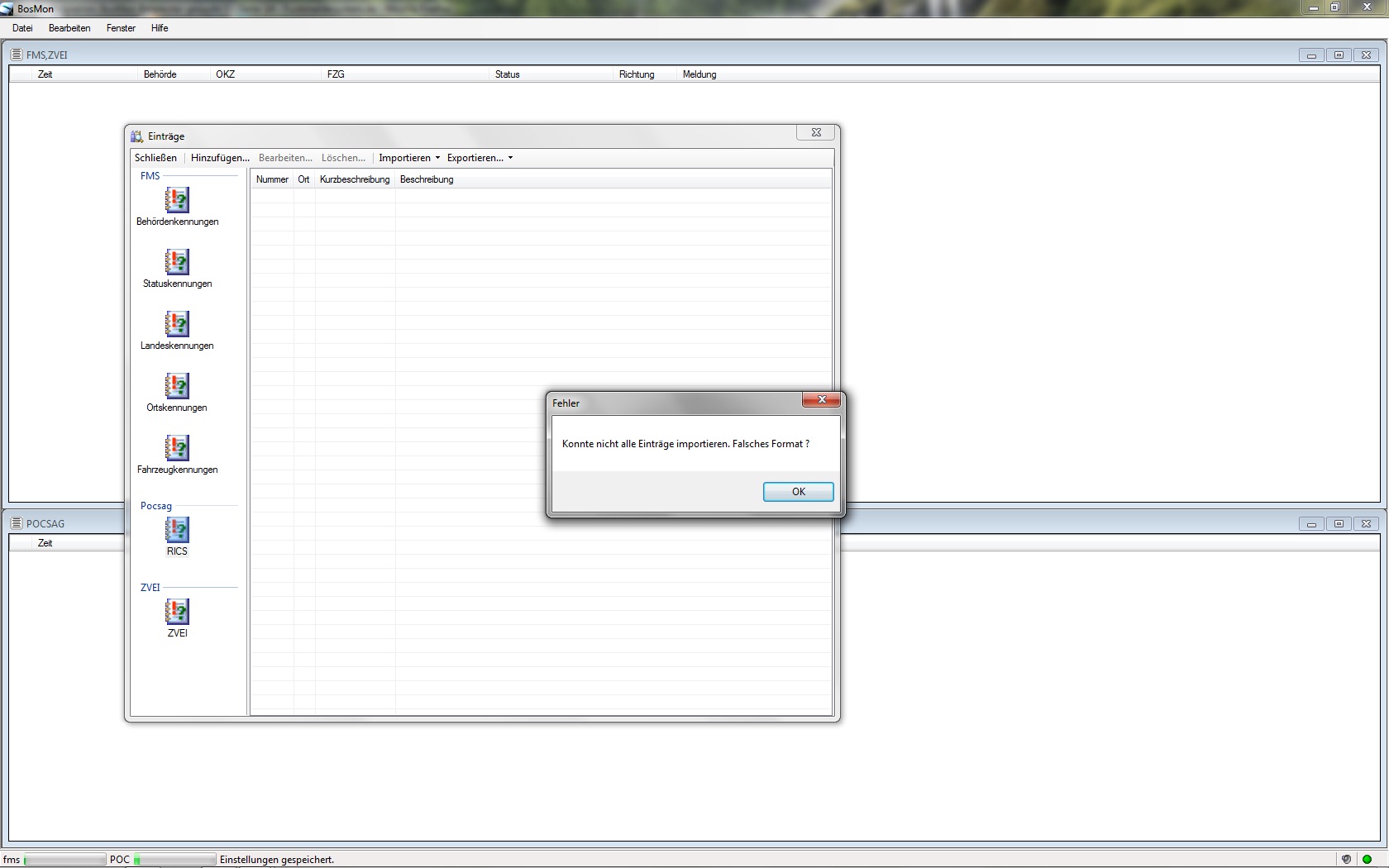The height and width of the screenshot is (868, 1389).
Task: Click Schließen in the Einträge toolbar
Action: (x=155, y=158)
